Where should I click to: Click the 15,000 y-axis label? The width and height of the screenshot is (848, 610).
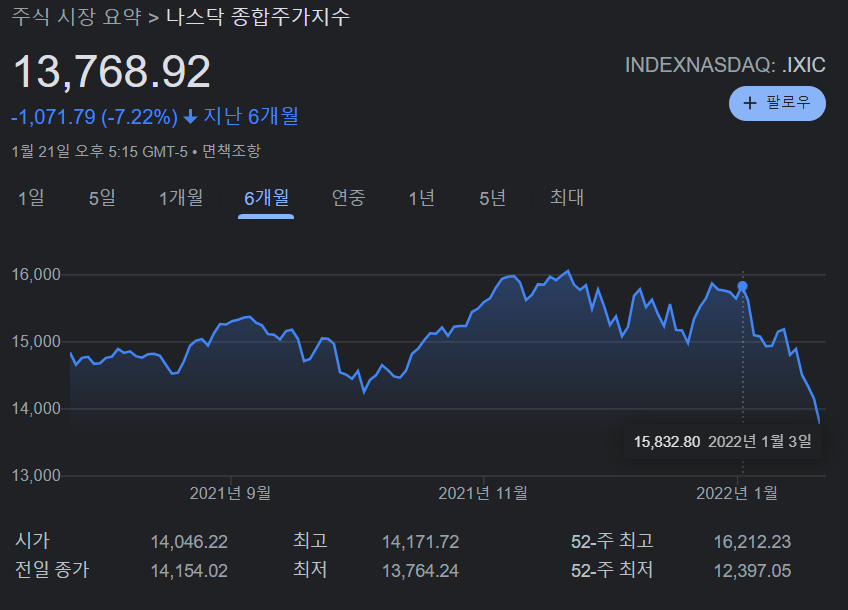click(36, 342)
